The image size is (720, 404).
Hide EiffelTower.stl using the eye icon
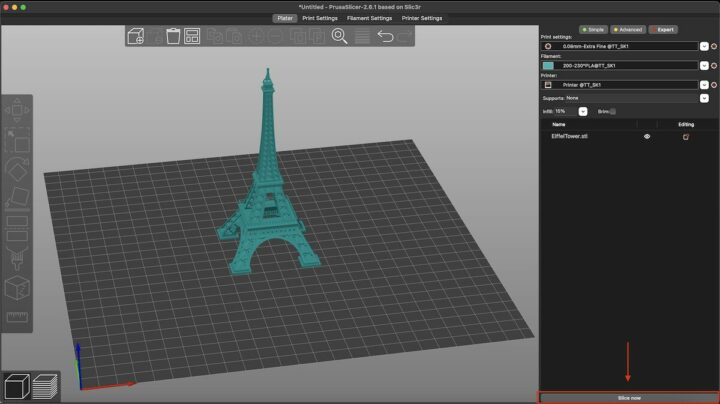(647, 136)
